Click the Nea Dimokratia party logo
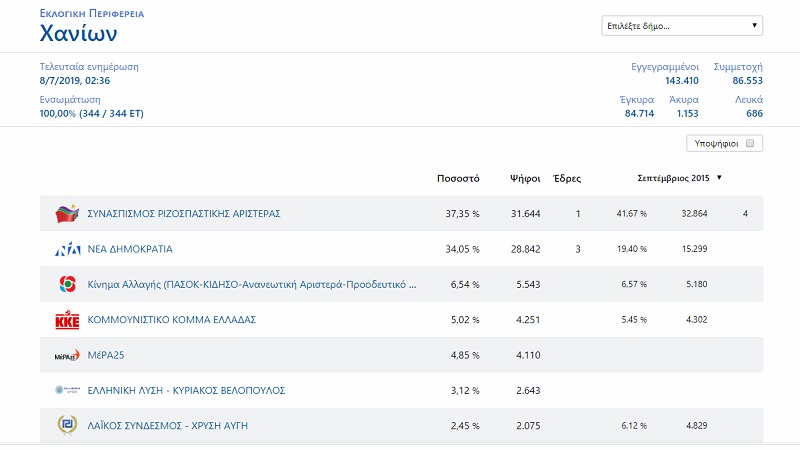 [67, 249]
